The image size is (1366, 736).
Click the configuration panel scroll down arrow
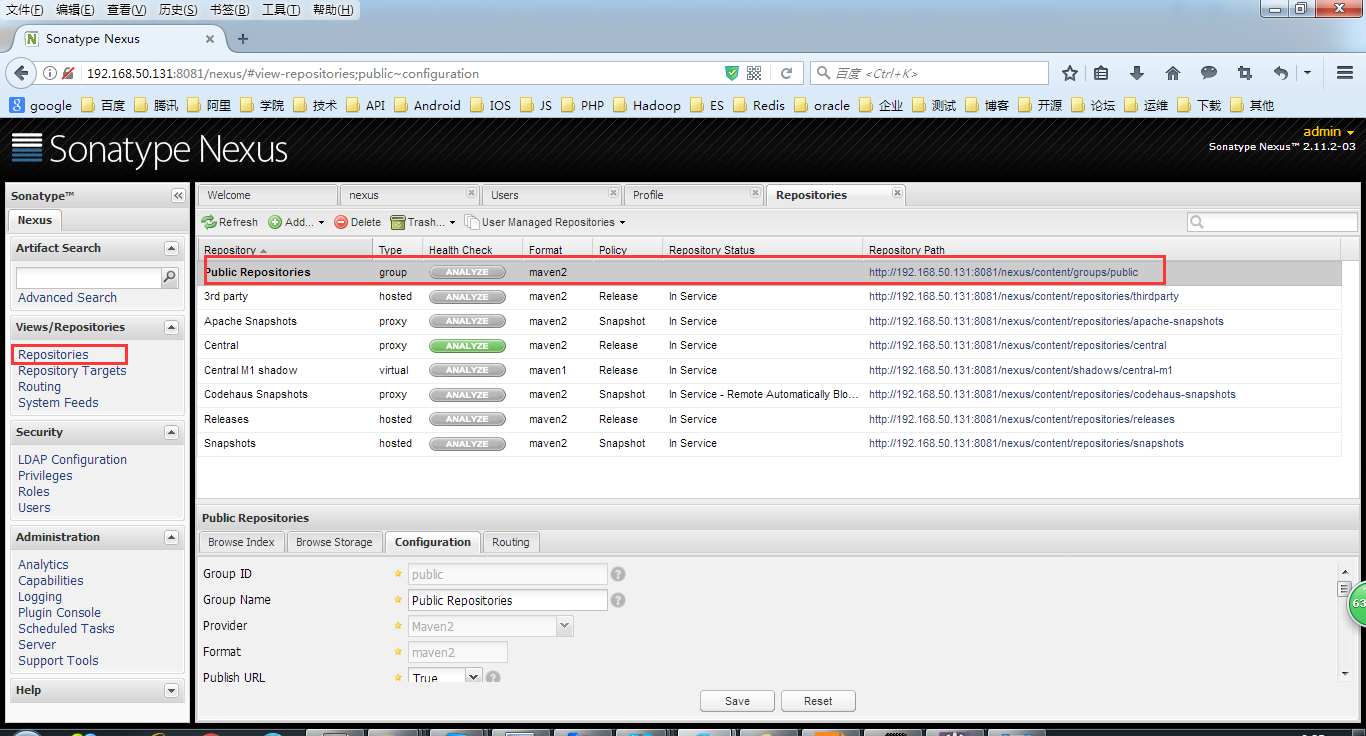point(1345,673)
